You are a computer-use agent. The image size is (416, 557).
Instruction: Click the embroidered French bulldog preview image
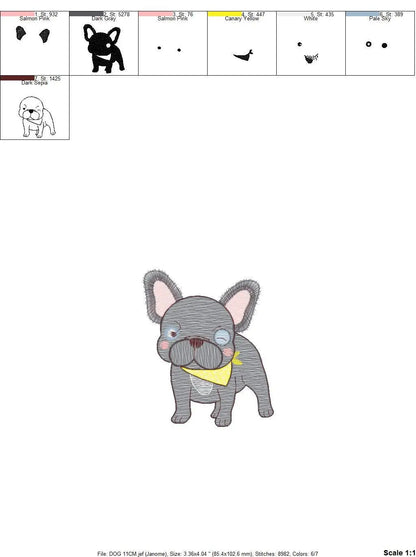tap(208, 348)
